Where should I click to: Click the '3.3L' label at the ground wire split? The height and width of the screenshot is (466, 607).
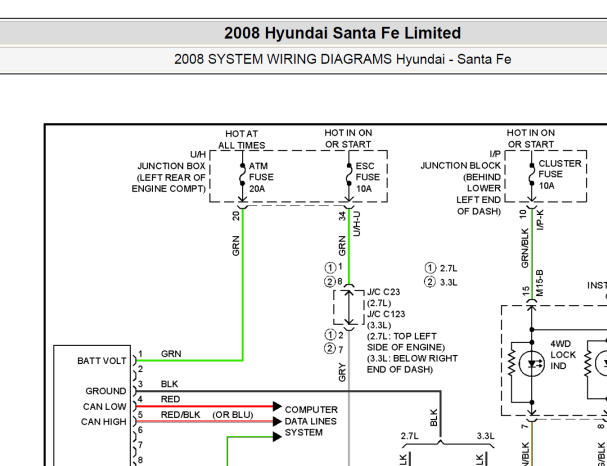point(485,436)
